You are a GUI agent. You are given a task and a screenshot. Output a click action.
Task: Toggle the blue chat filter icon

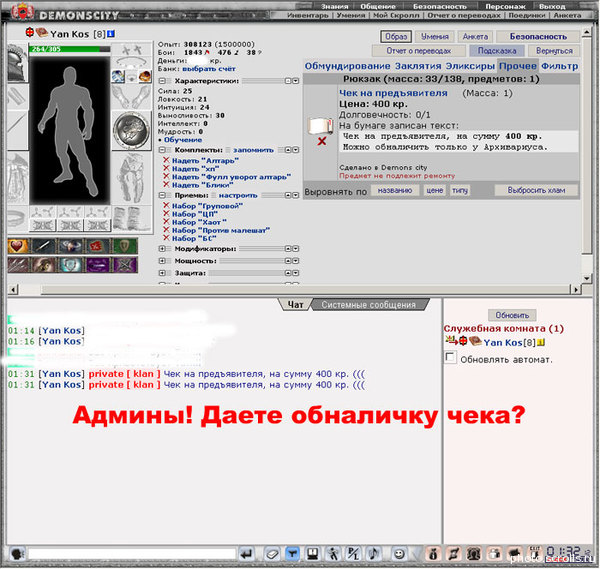click(293, 554)
